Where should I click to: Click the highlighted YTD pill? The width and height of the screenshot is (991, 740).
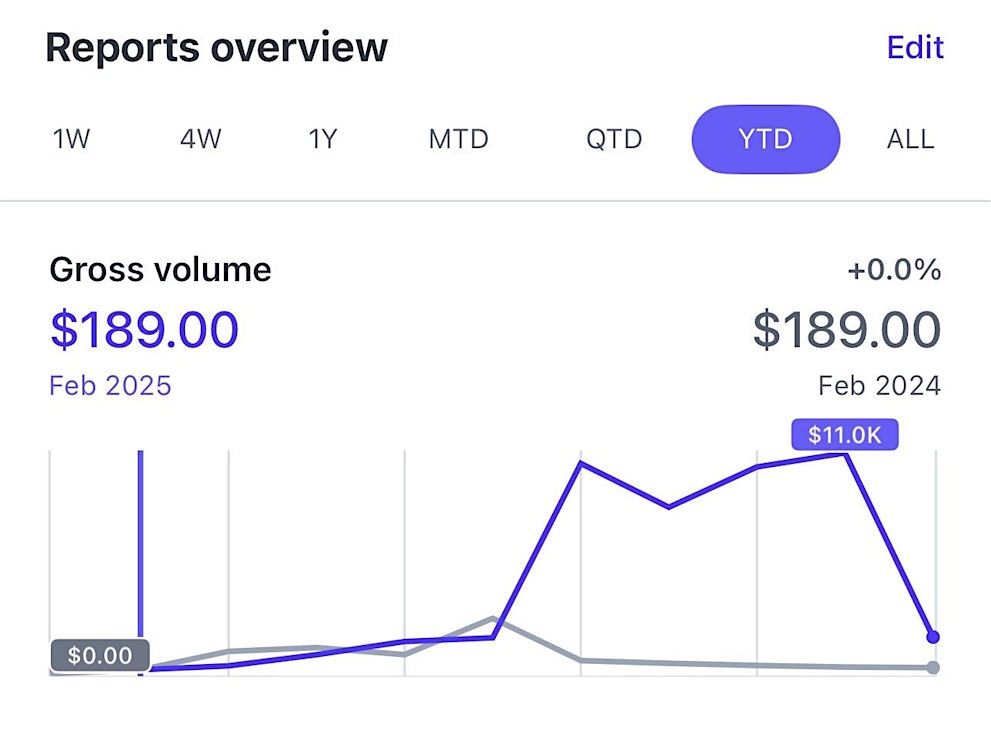[765, 139]
